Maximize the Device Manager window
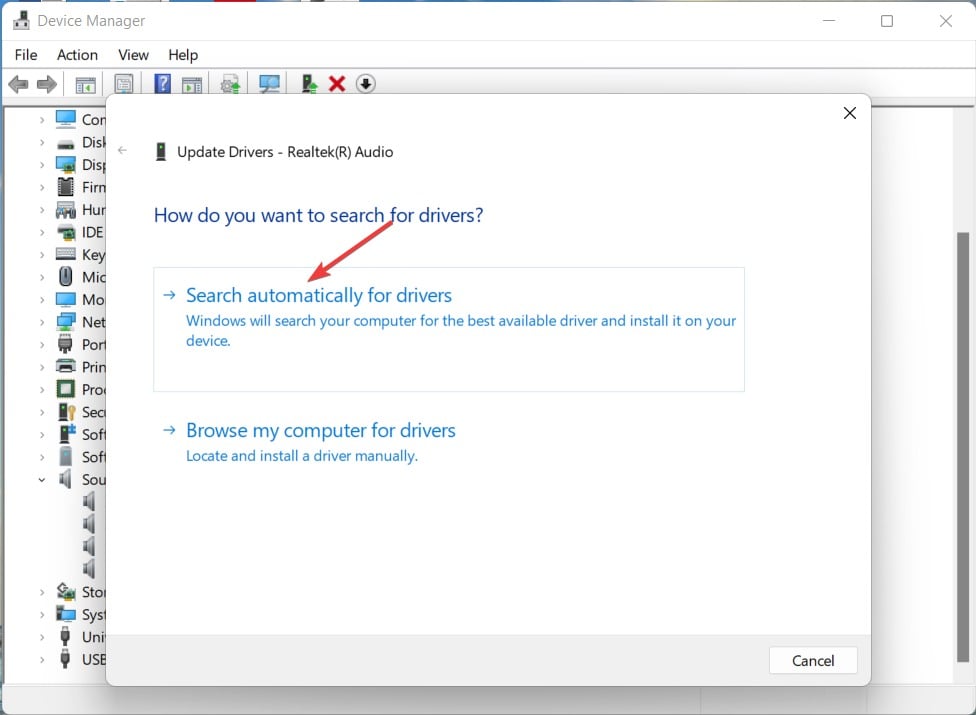 (887, 21)
